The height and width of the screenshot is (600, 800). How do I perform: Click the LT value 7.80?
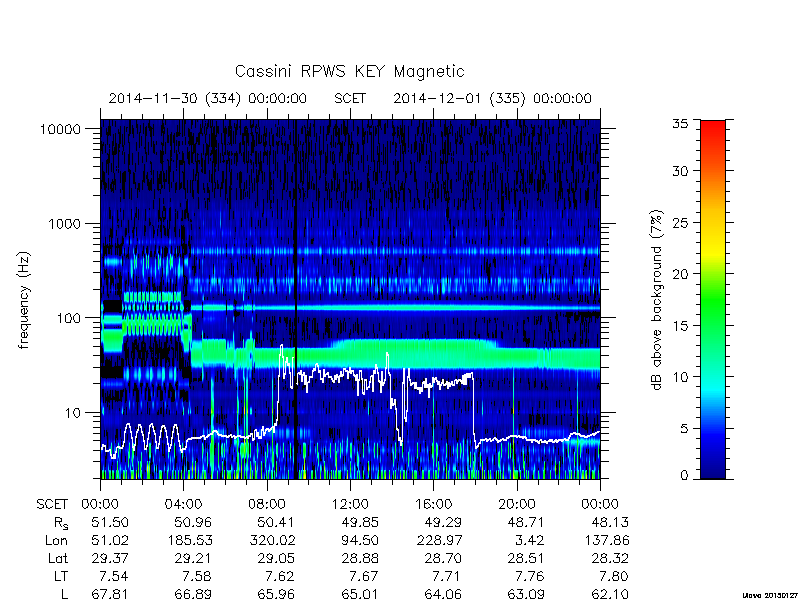click(614, 577)
